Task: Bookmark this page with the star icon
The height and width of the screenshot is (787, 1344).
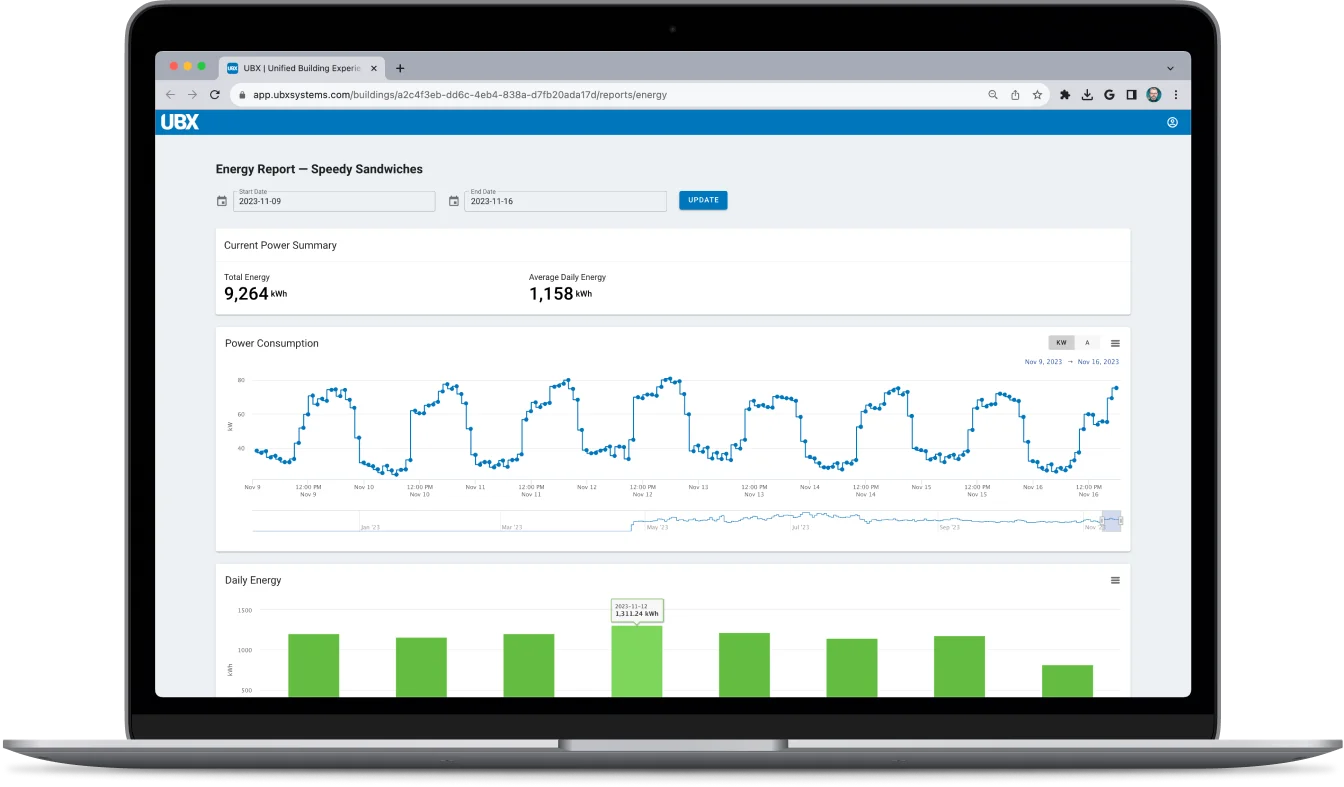Action: coord(1037,95)
